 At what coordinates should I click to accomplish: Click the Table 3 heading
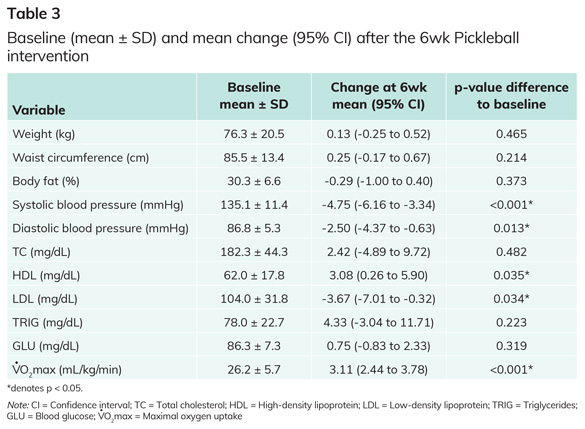tap(34, 14)
